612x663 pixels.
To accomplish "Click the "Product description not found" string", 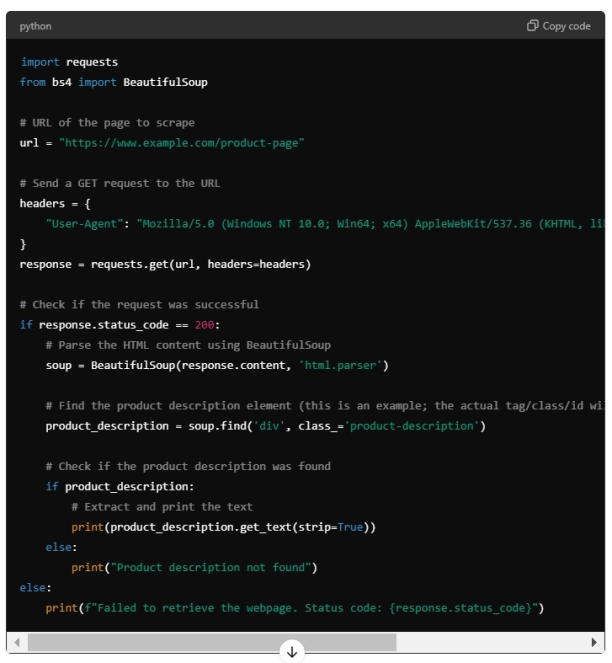I will (213, 568).
